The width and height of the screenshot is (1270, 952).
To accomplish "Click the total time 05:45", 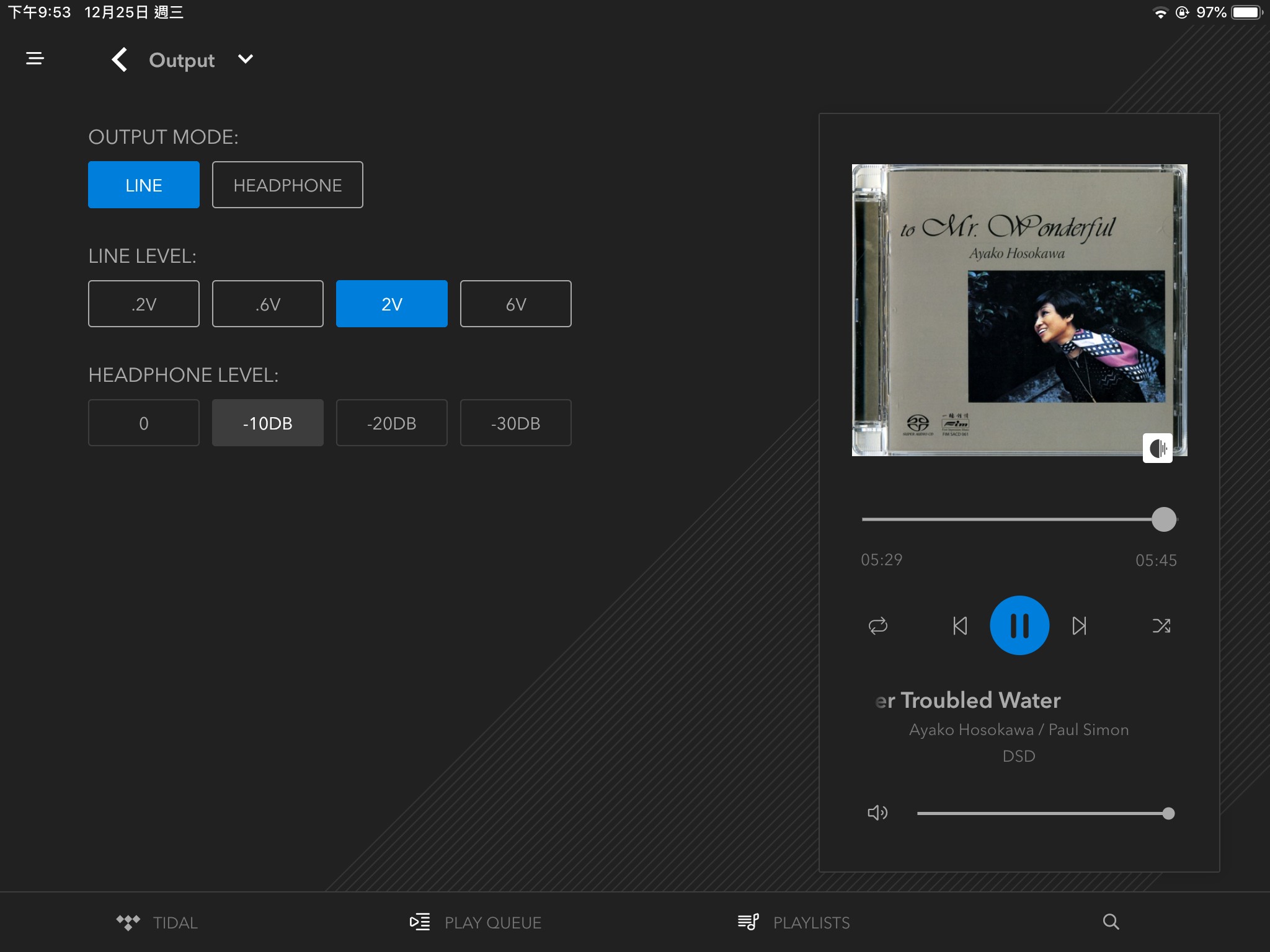I will (1156, 560).
